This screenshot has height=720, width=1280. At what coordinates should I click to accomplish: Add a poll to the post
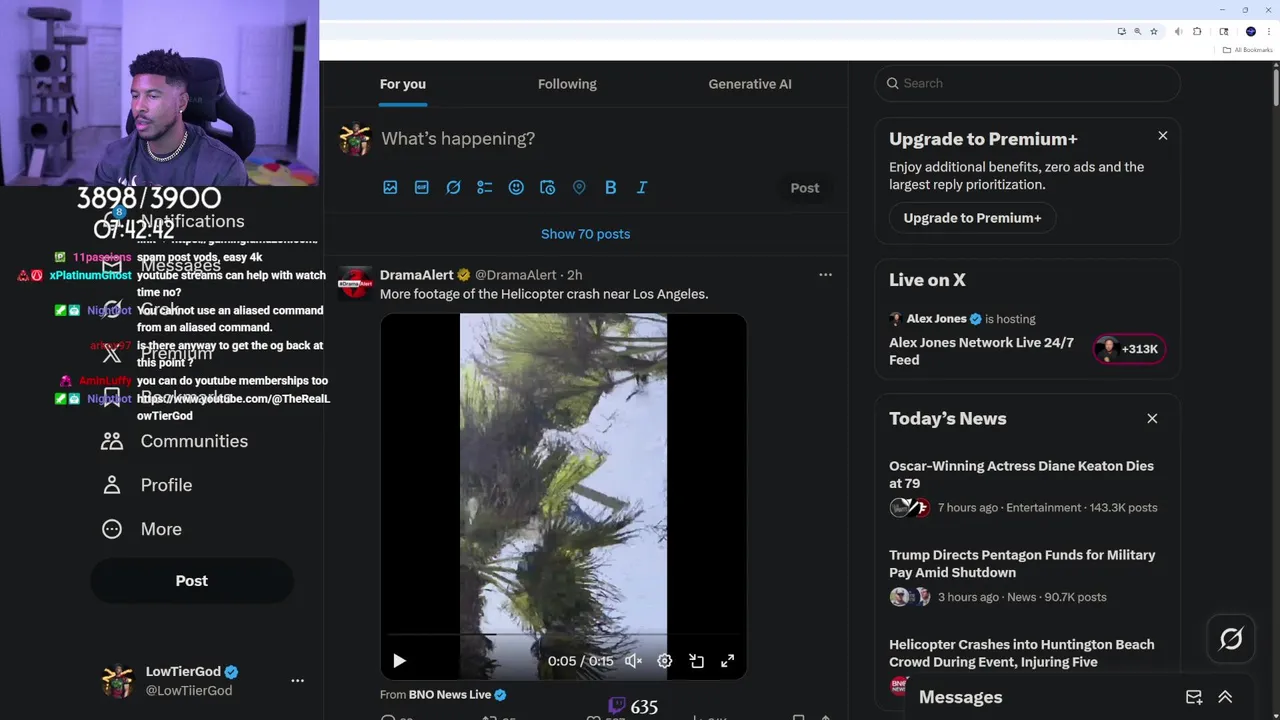point(485,187)
